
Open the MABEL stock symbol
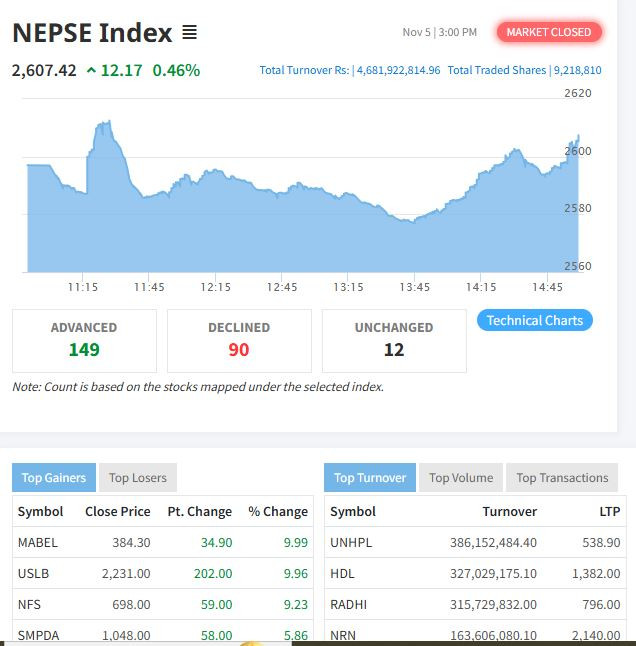(38, 542)
